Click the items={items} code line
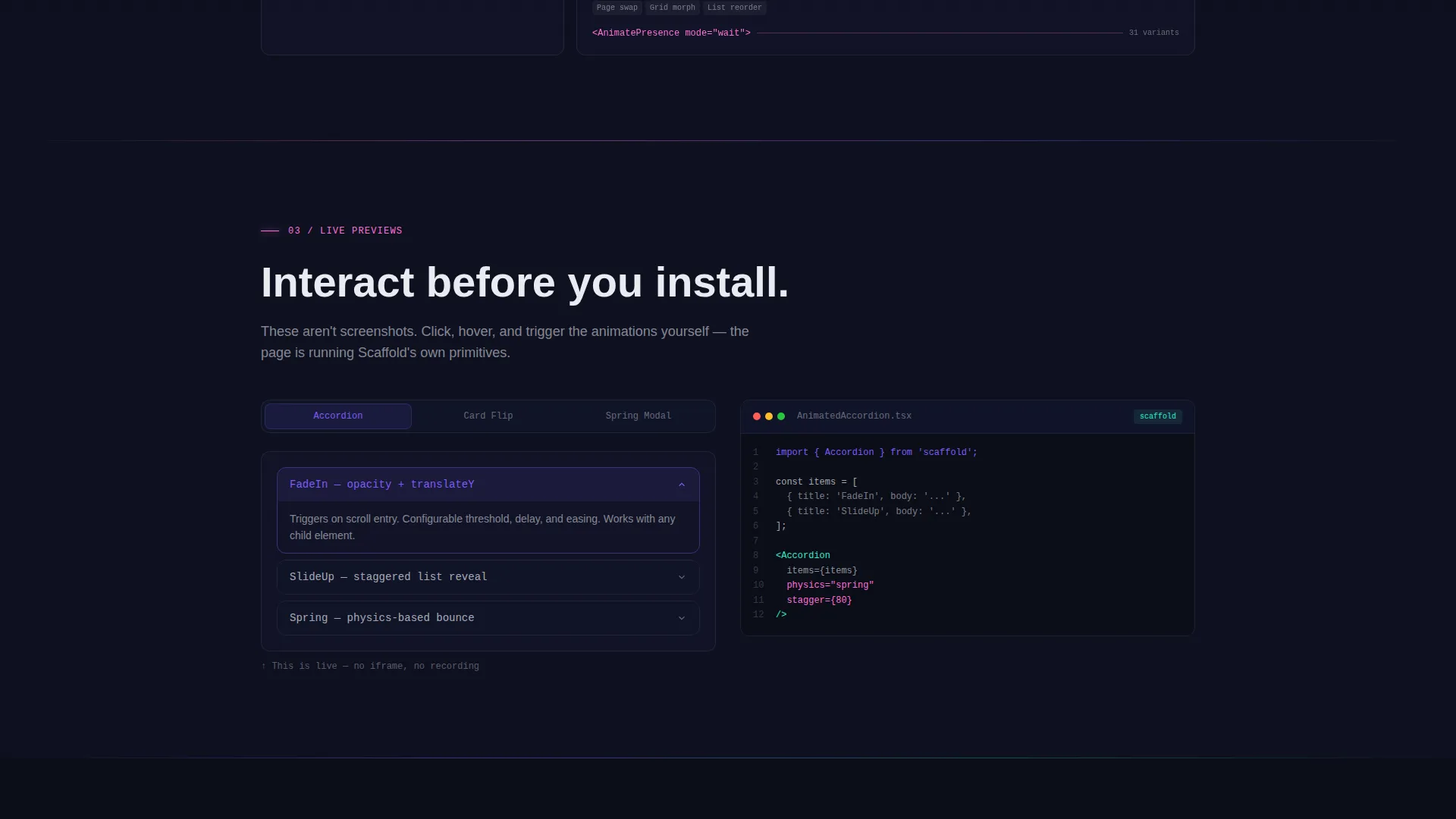Viewport: 1456px width, 819px height. (822, 571)
